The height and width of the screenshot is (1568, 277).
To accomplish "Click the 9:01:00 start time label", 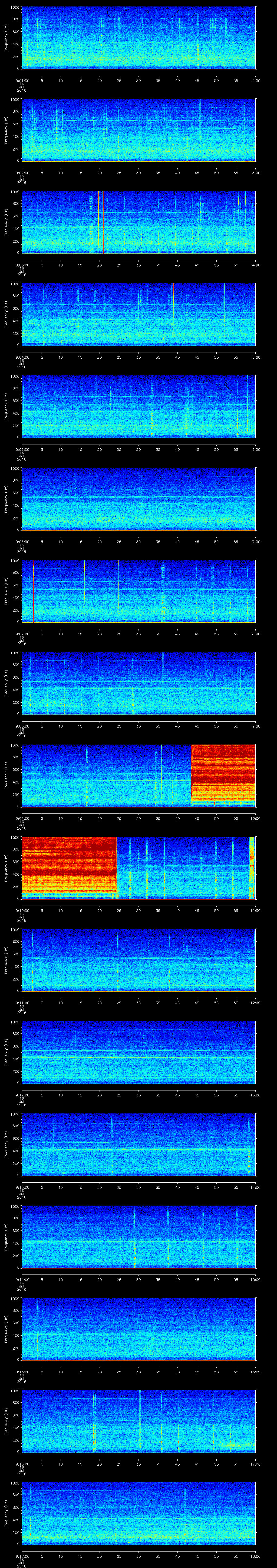I will coord(22,80).
